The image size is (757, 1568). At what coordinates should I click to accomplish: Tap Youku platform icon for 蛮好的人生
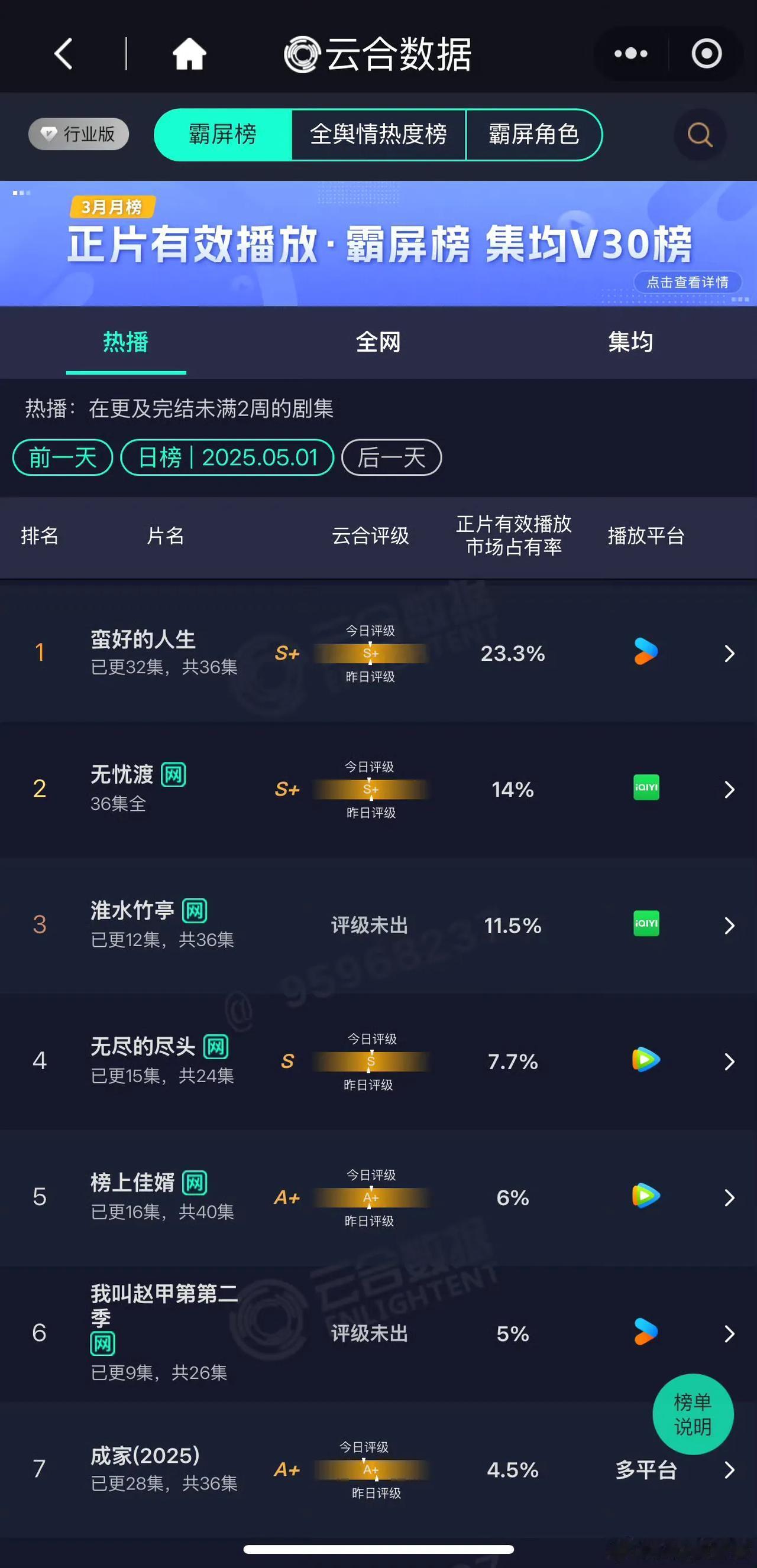(x=646, y=652)
